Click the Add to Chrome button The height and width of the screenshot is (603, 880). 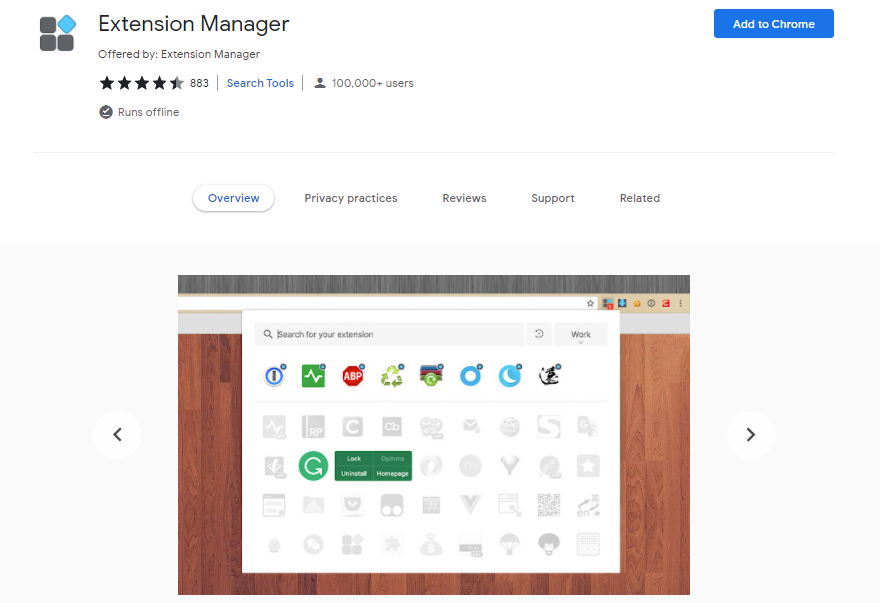773,24
